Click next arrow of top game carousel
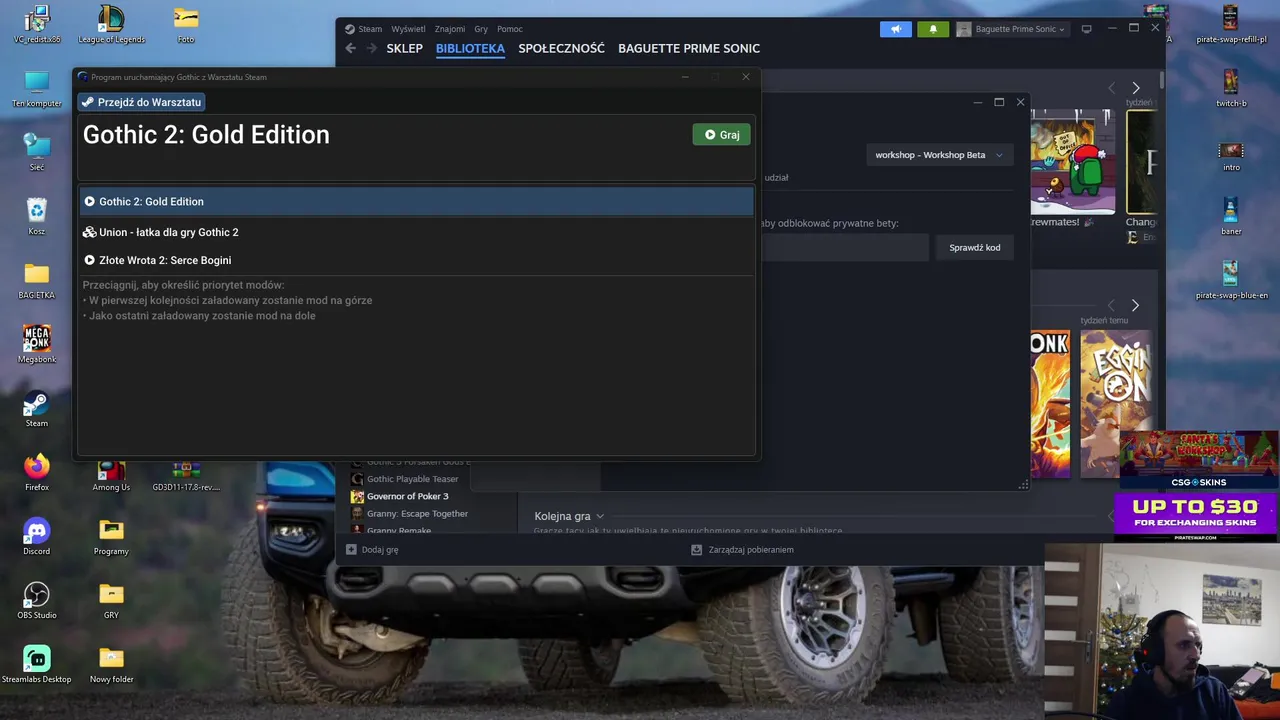The height and width of the screenshot is (720, 1280). tap(1135, 88)
